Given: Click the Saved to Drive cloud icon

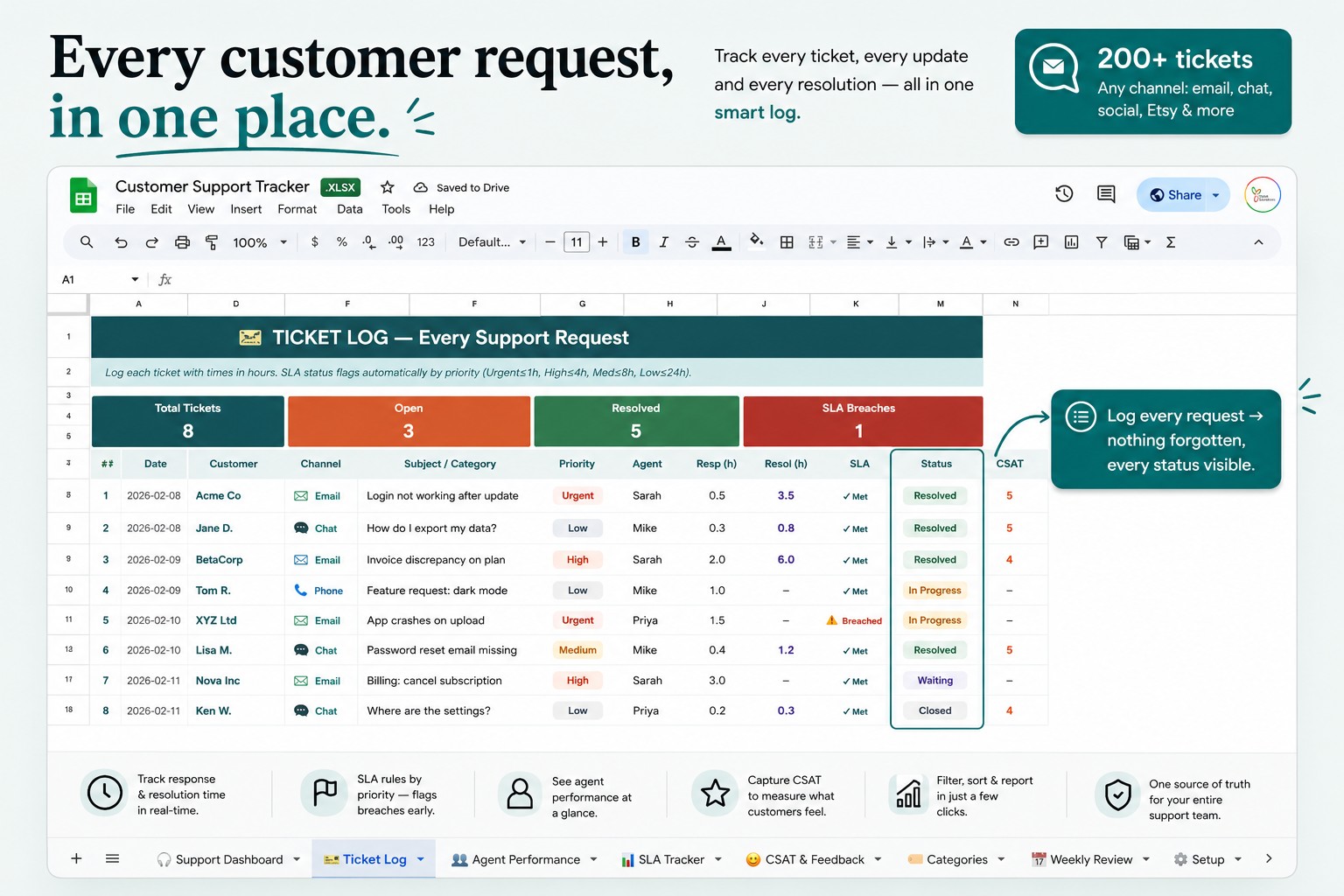Looking at the screenshot, I should coord(420,187).
